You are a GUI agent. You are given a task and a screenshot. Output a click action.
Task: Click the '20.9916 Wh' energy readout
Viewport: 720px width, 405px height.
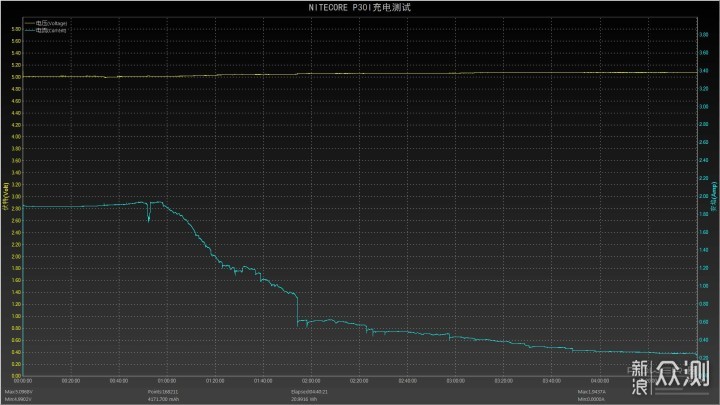[x=304, y=399]
